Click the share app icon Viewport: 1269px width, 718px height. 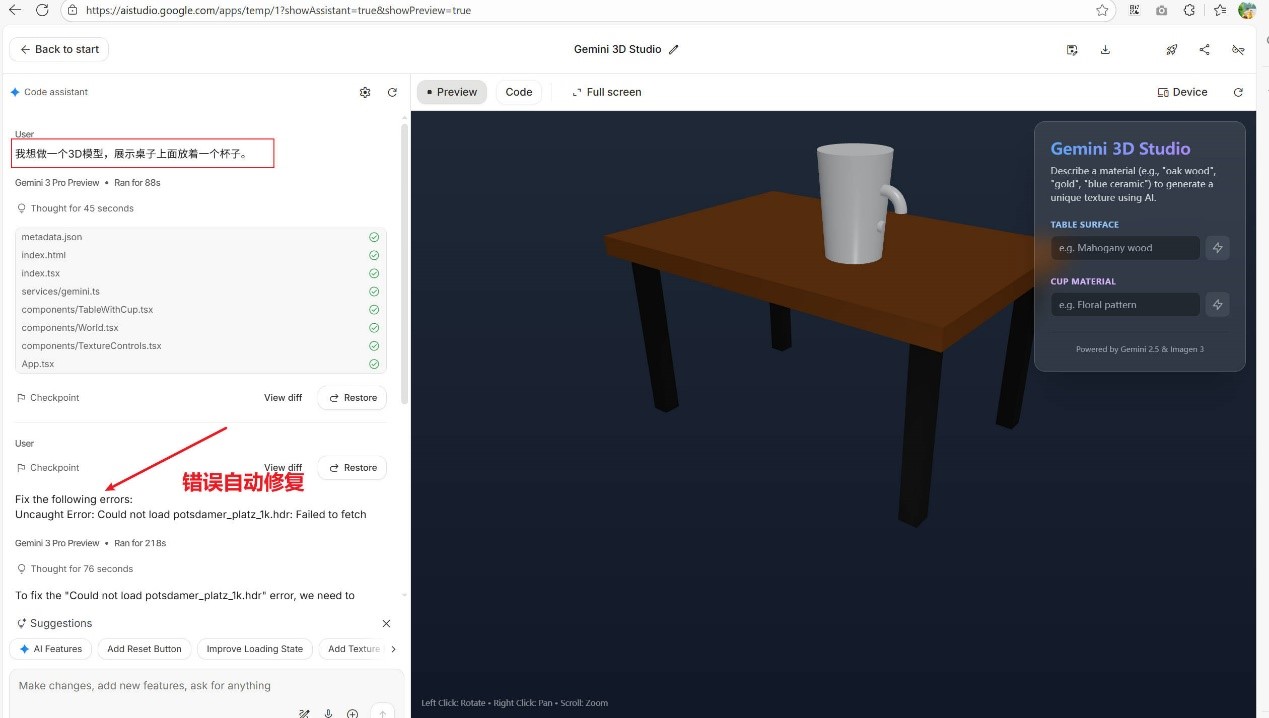click(1204, 50)
